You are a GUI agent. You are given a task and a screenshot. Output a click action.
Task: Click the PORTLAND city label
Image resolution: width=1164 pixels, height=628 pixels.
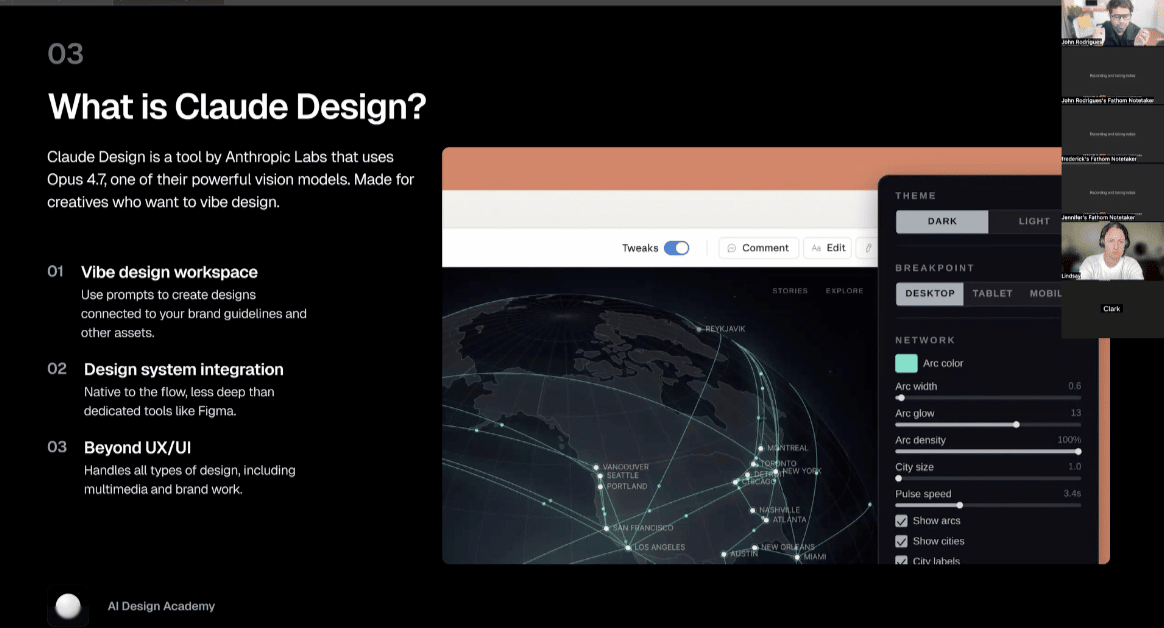click(x=627, y=486)
